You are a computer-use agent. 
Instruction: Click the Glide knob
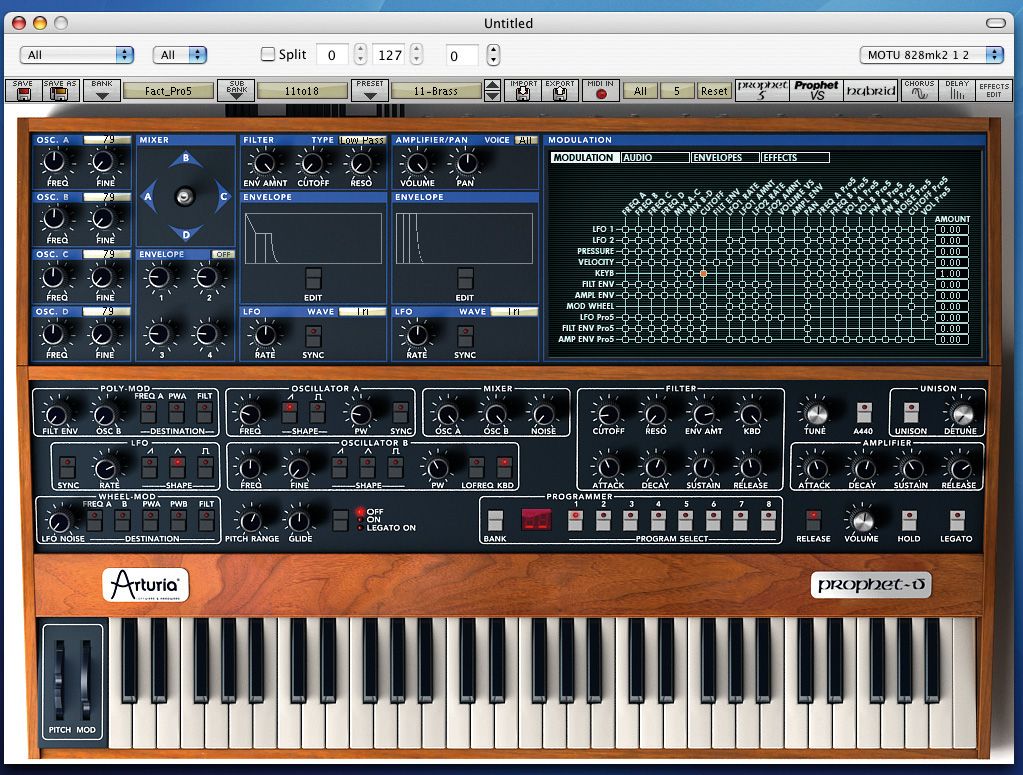click(299, 521)
